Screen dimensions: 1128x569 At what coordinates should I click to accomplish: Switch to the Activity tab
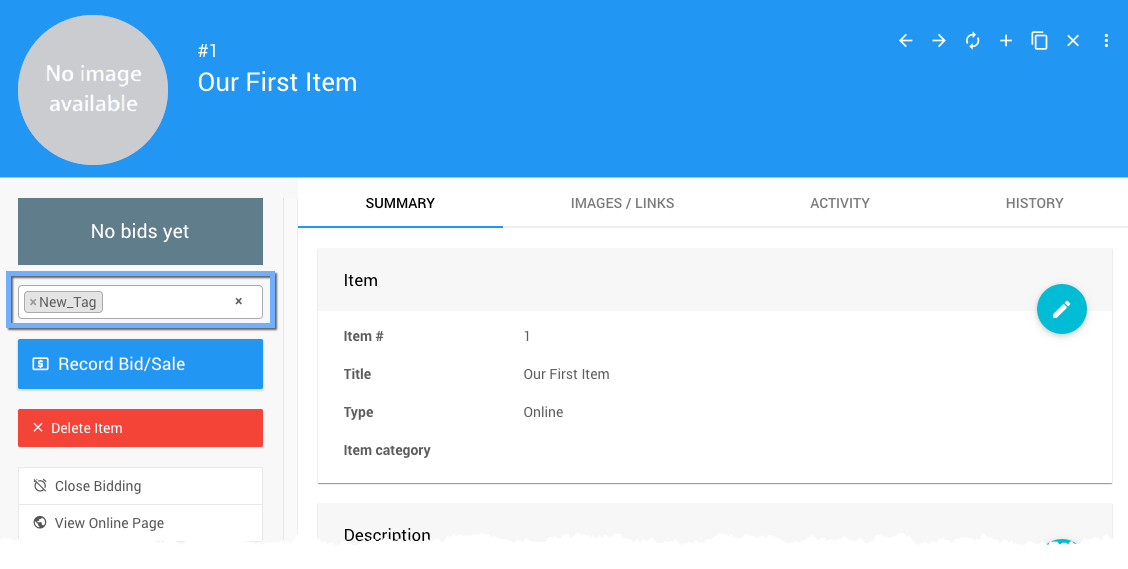click(x=840, y=203)
